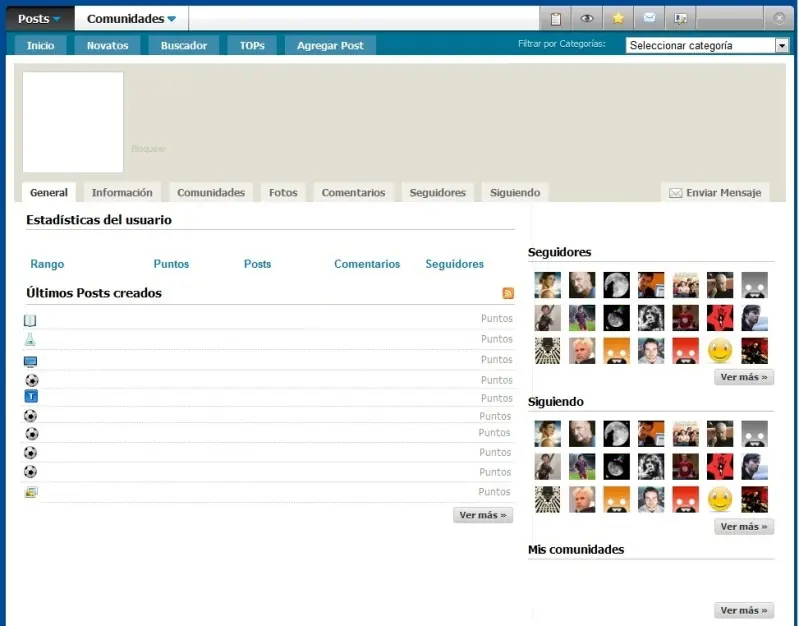
Task: Click the Rango statistic link
Action: pyautogui.click(x=47, y=264)
